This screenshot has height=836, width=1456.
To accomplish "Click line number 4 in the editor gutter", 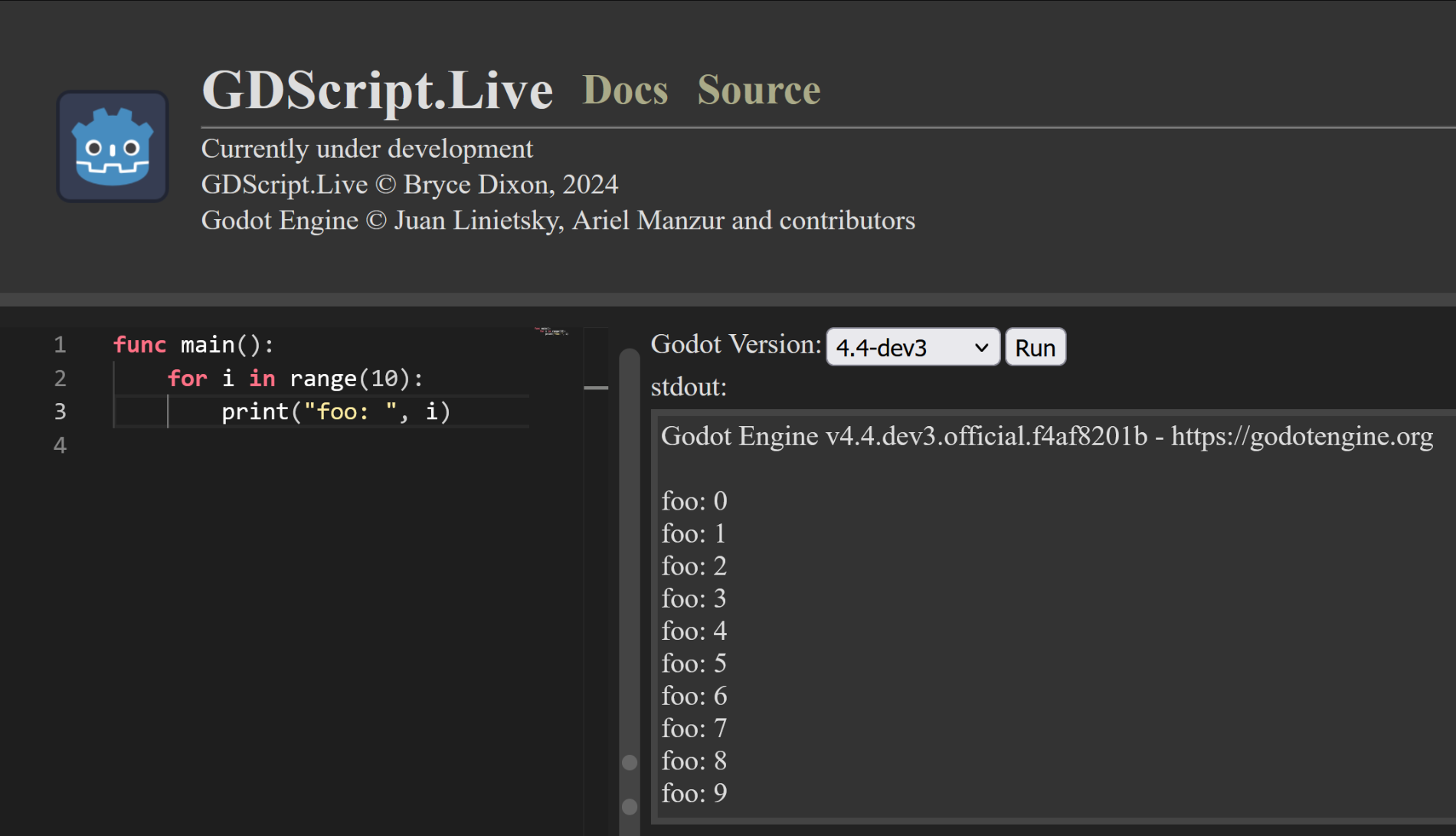I will [60, 445].
